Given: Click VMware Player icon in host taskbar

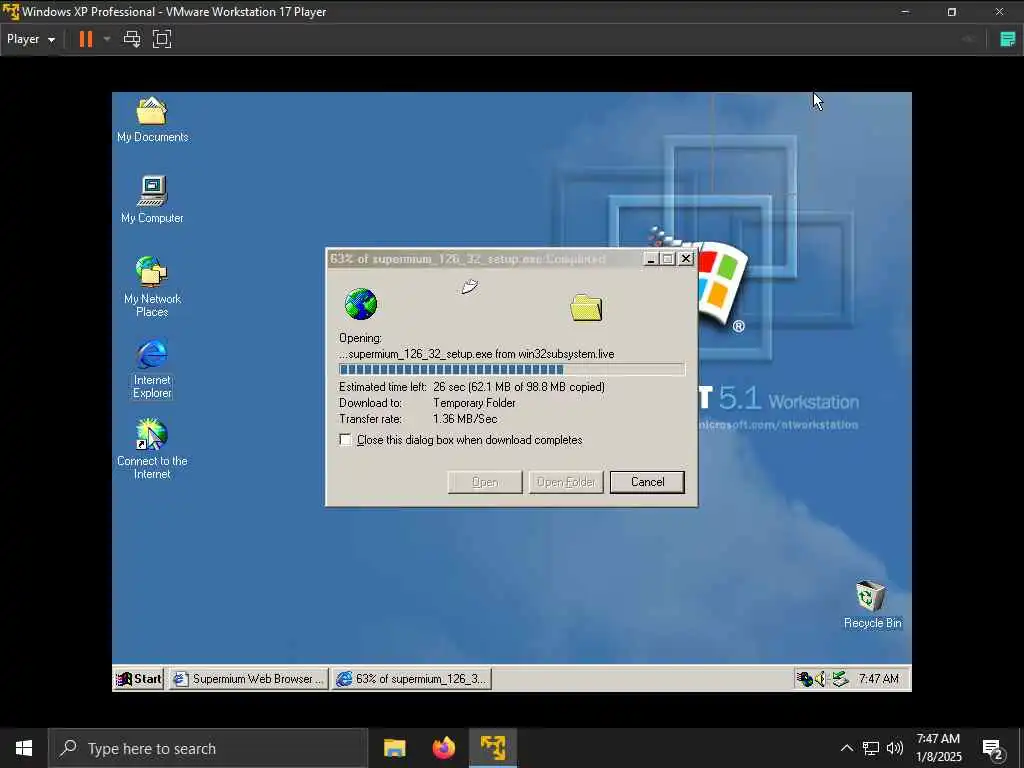Looking at the screenshot, I should point(493,748).
